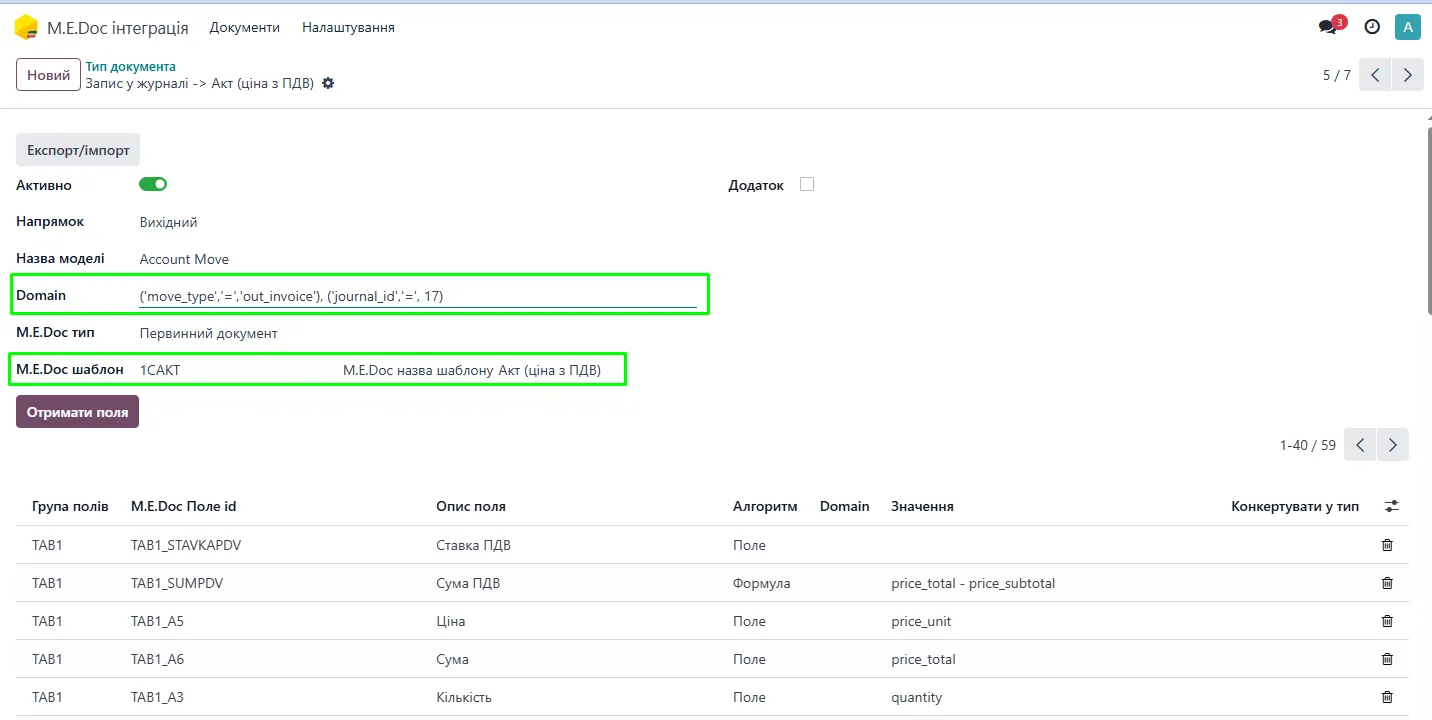Go to next record arrow near 5 / 7
Image resolution: width=1432 pixels, height=720 pixels.
coord(1408,75)
